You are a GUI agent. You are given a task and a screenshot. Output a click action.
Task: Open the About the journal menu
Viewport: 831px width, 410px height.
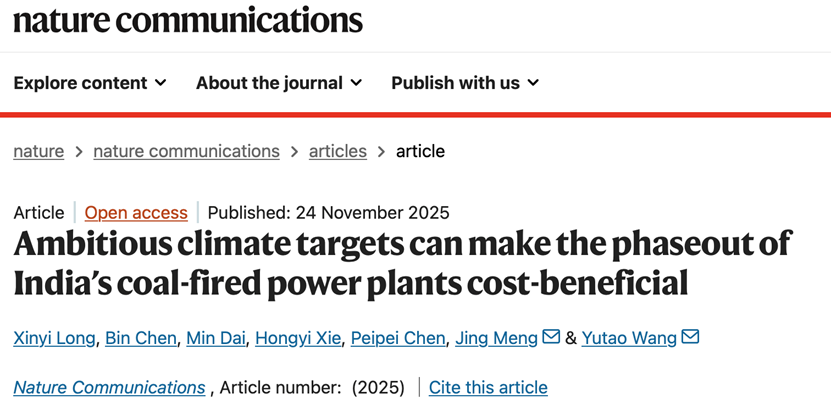click(279, 83)
